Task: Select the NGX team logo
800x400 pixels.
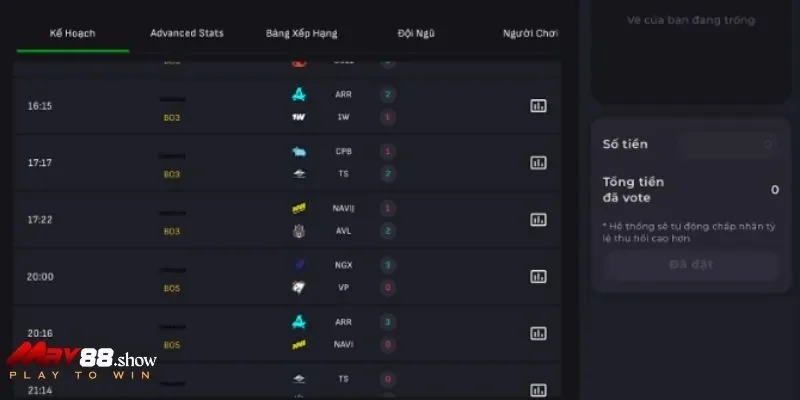Action: pos(298,265)
